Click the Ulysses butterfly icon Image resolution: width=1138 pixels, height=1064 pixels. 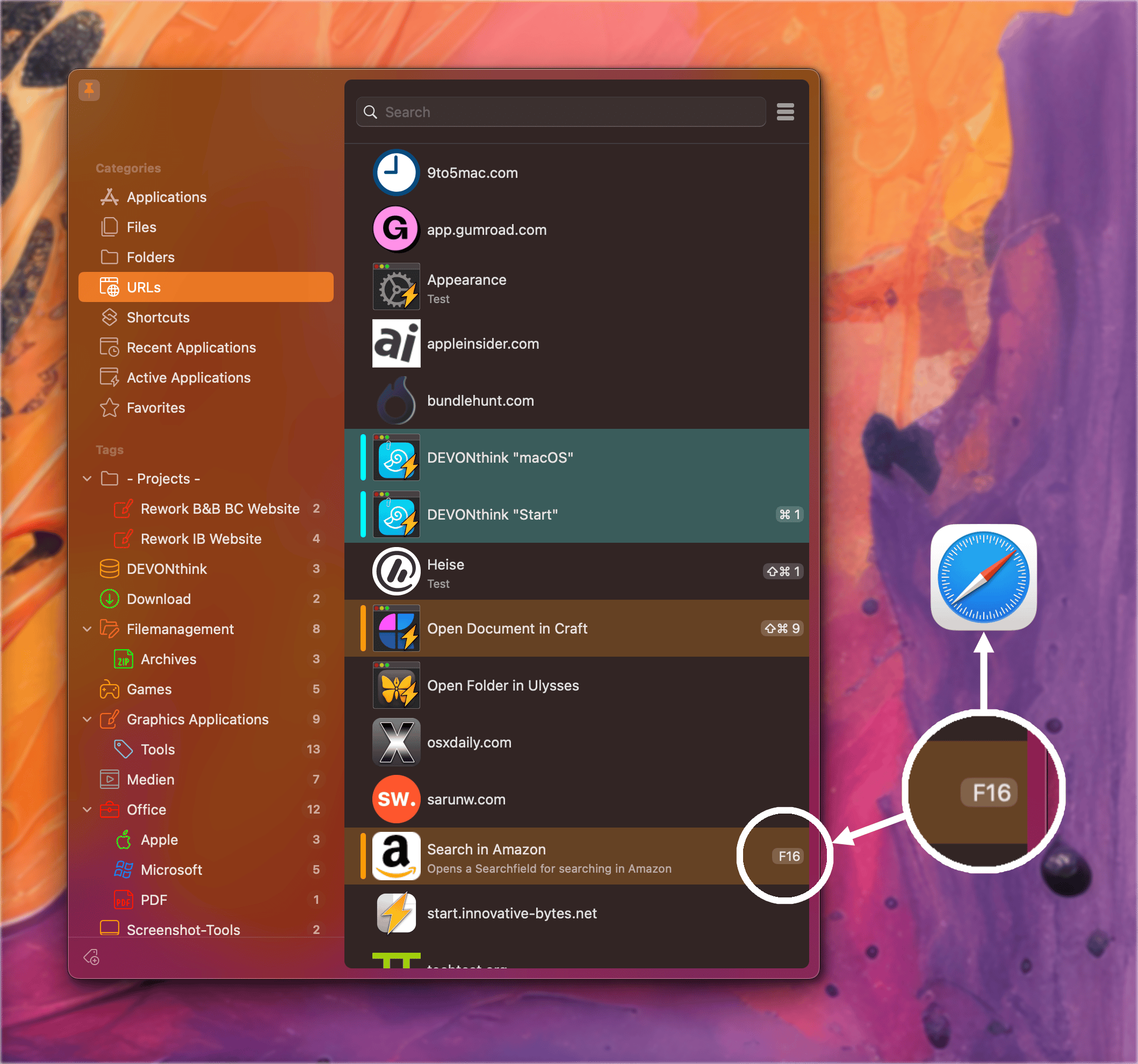[x=396, y=685]
